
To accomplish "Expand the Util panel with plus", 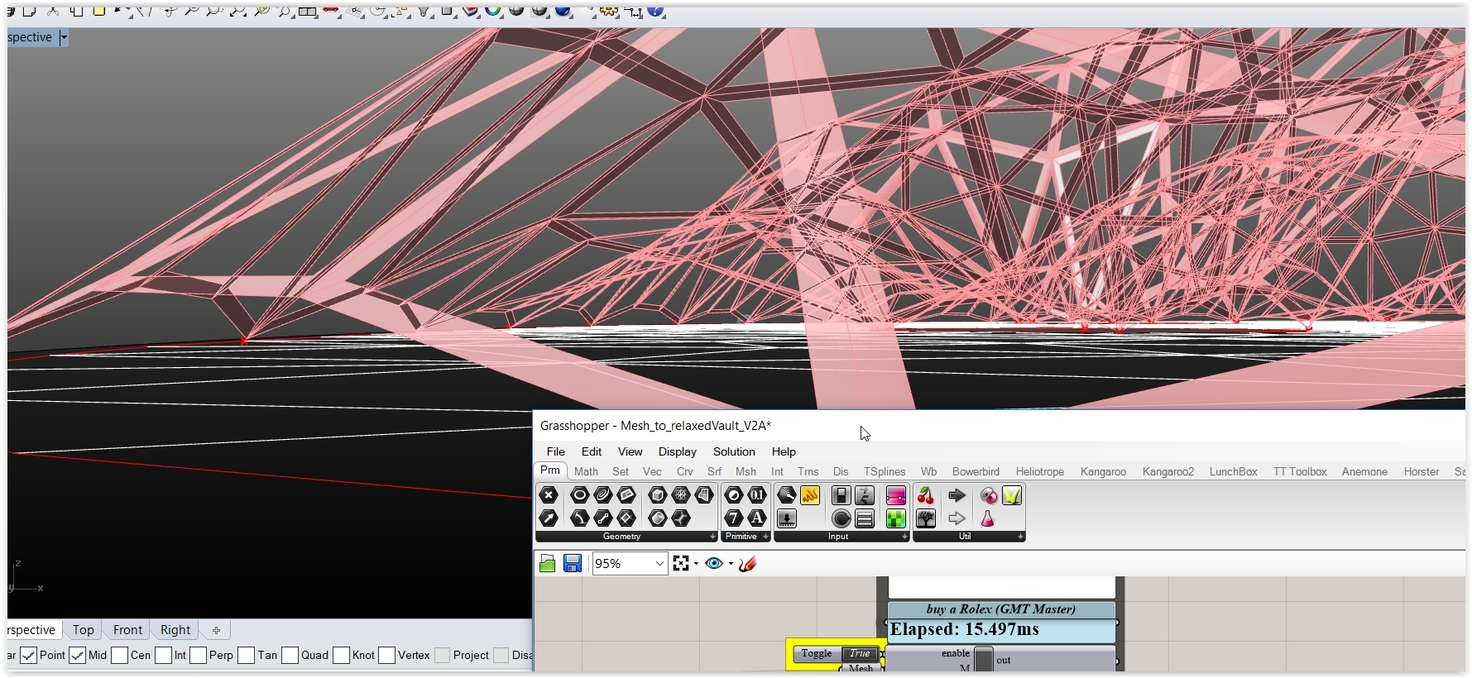I will 1021,537.
